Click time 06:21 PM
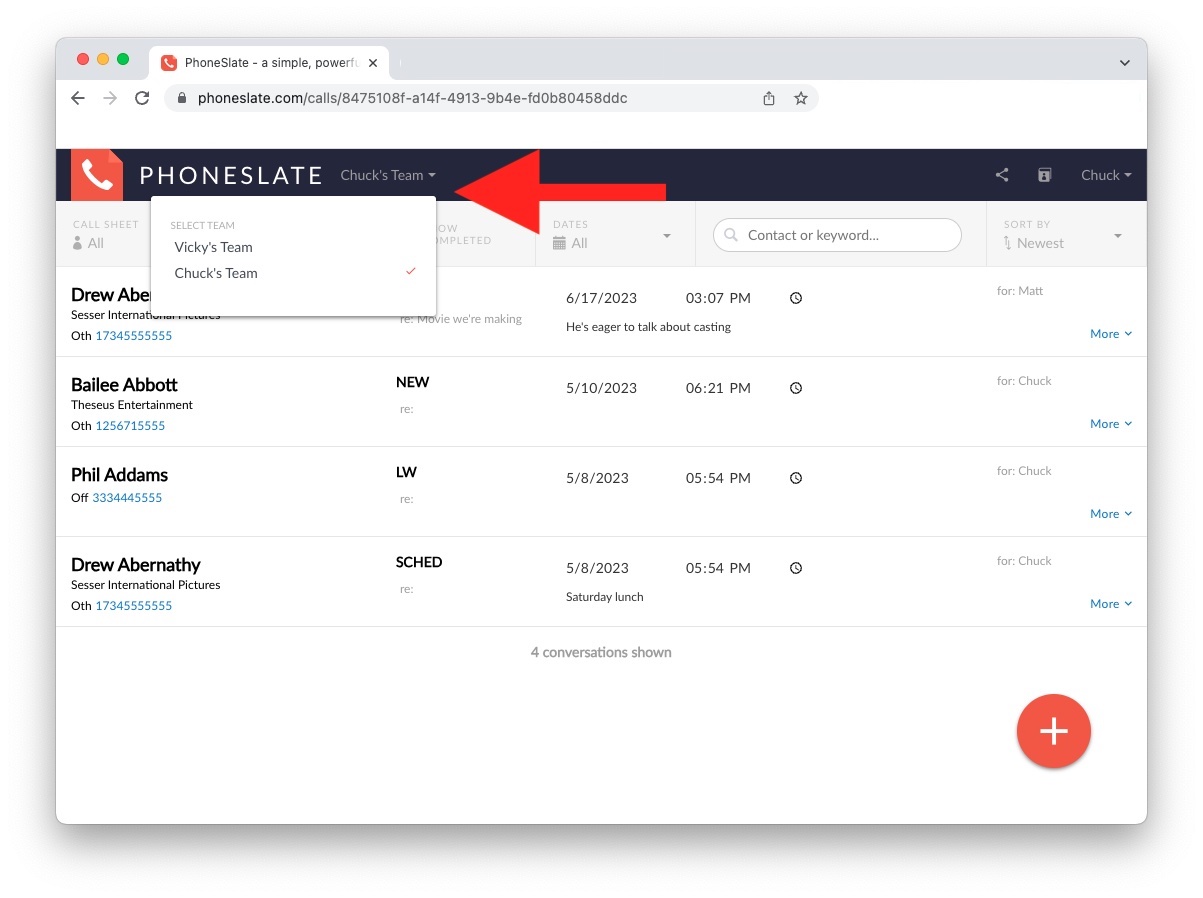The height and width of the screenshot is (898, 1203). pos(718,388)
